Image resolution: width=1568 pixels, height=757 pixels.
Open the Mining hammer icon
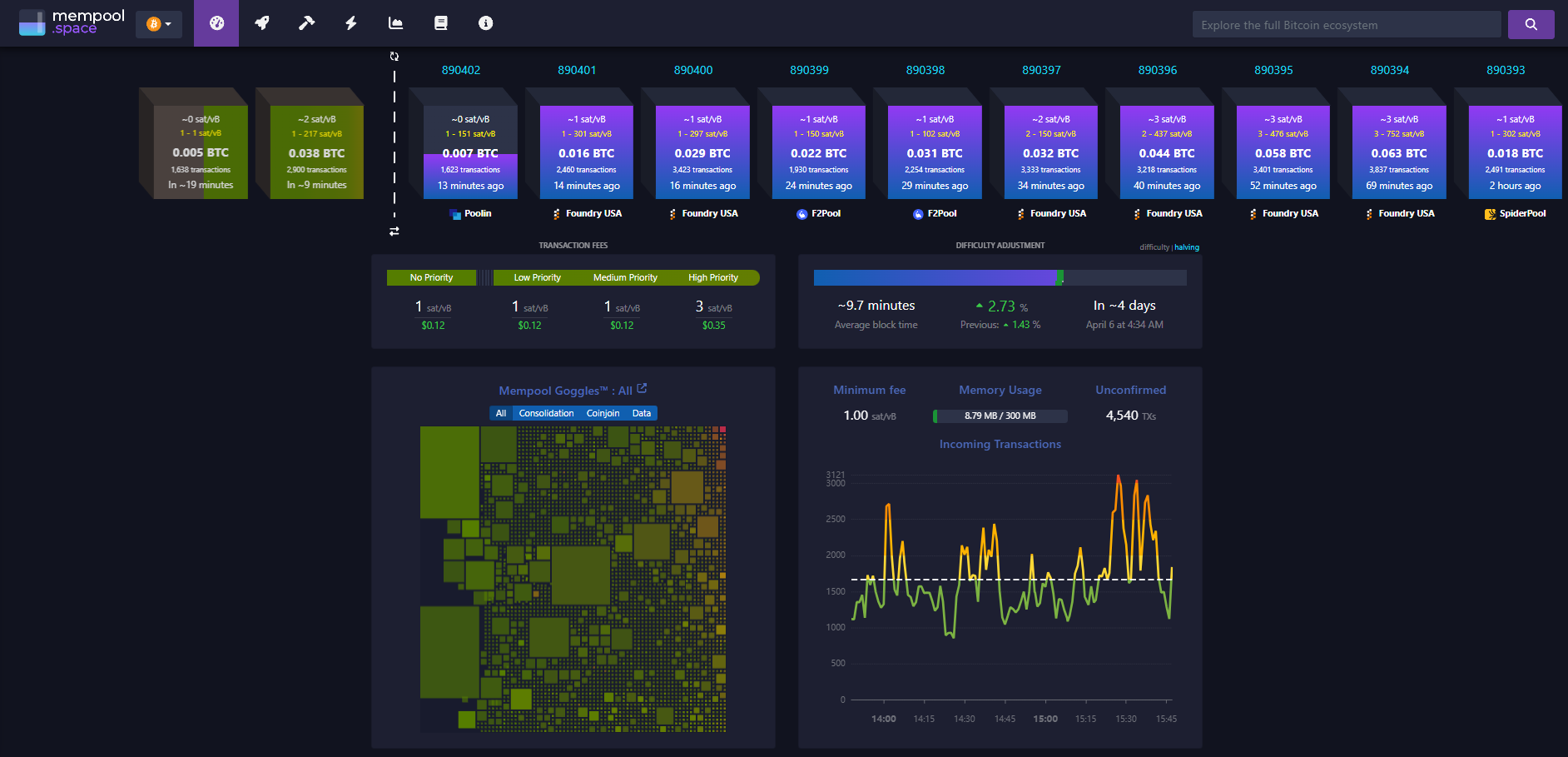tap(306, 23)
